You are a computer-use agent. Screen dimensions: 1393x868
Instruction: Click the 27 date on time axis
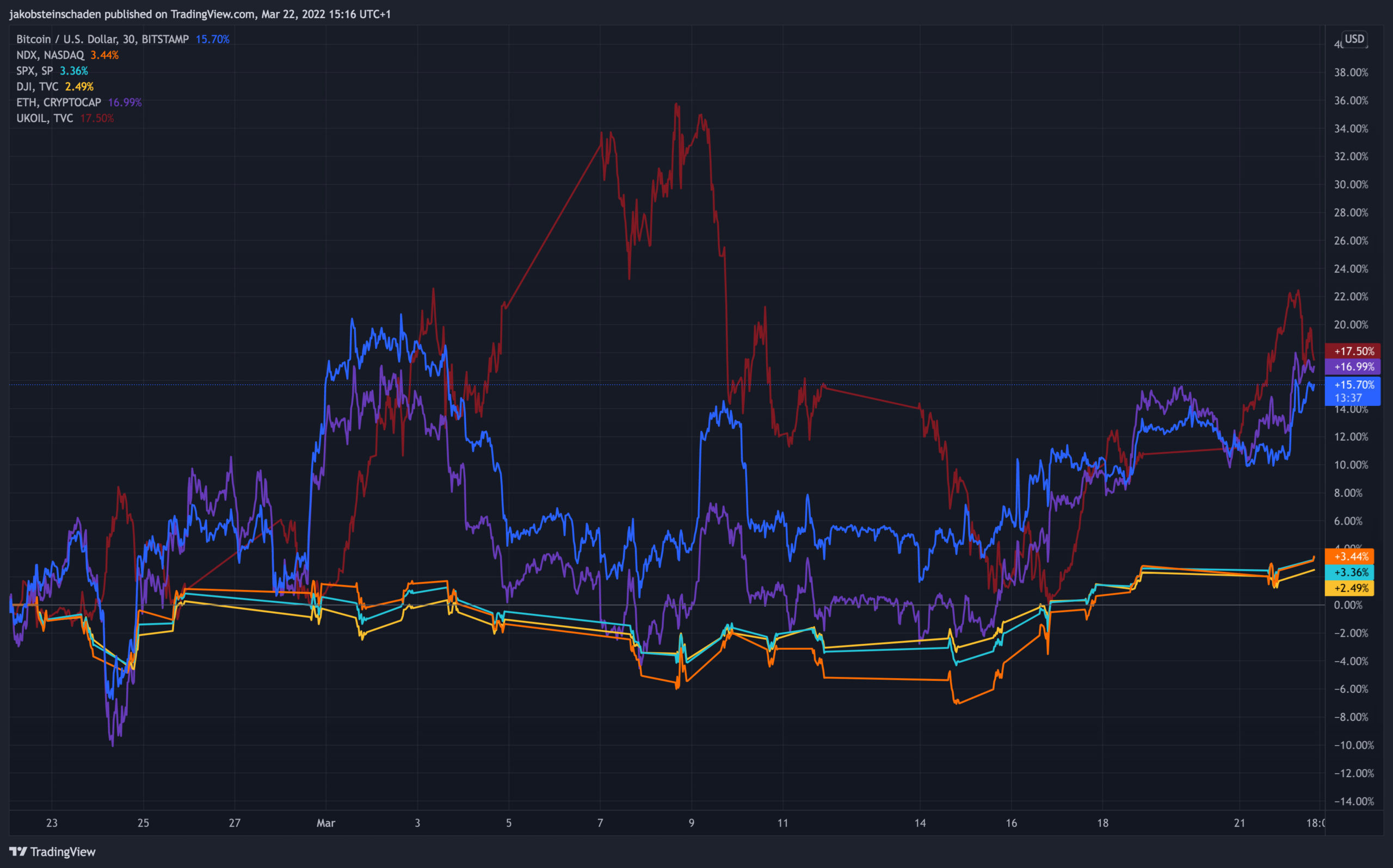[235, 823]
